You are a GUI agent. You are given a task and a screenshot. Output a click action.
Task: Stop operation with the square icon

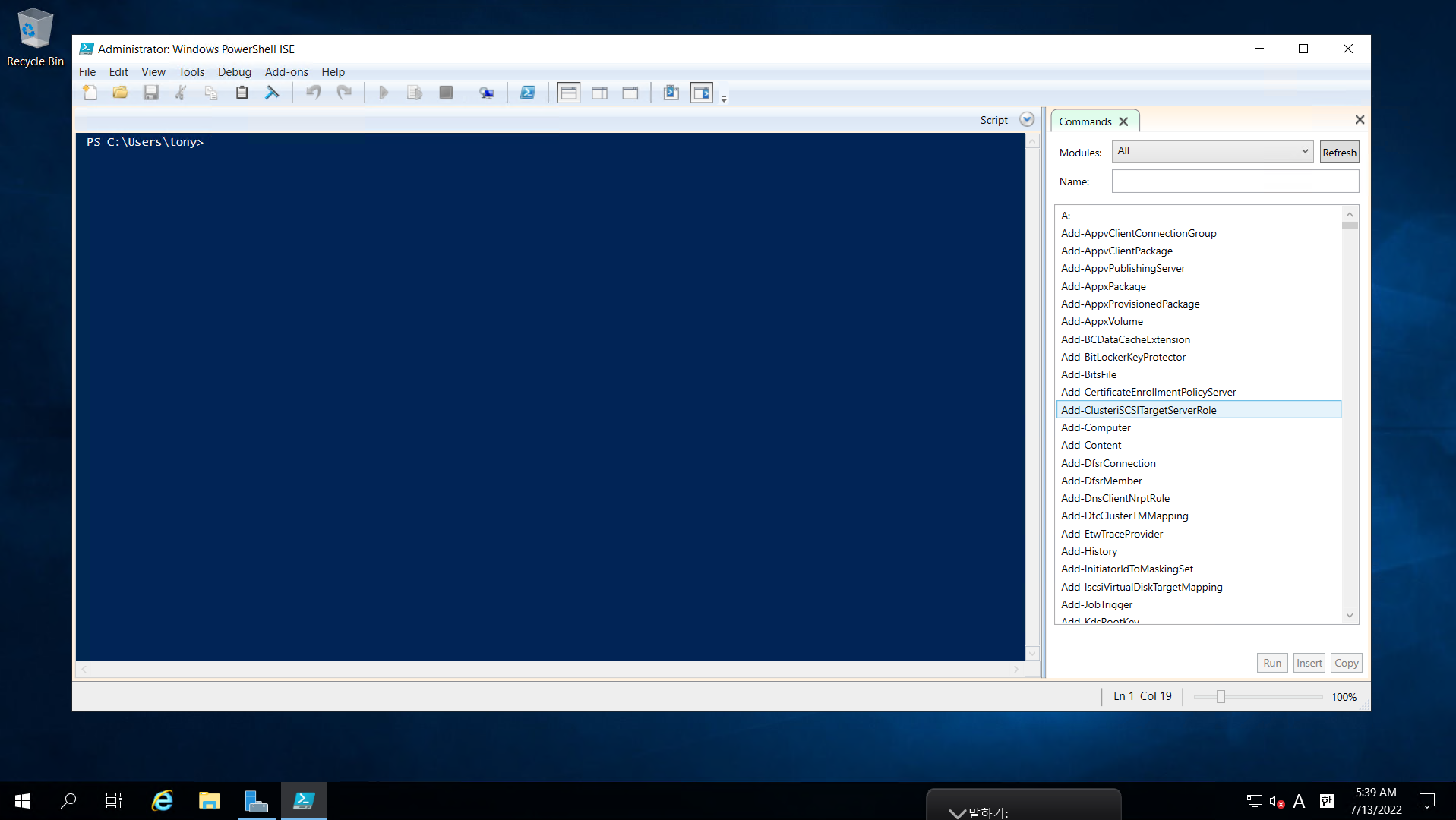[x=446, y=93]
